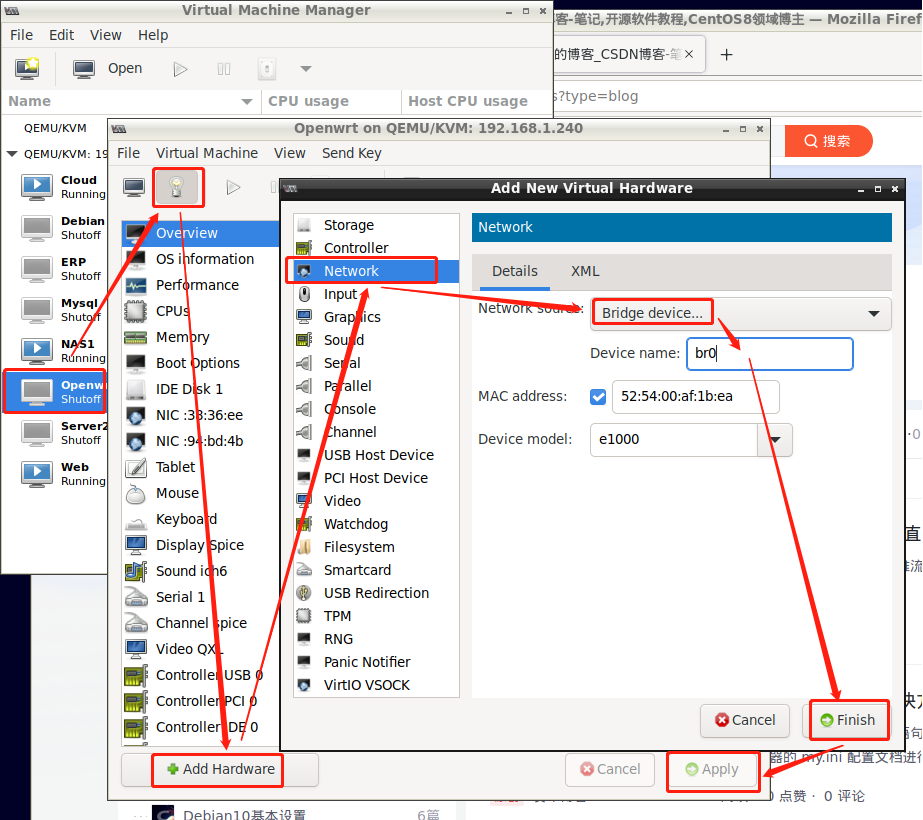Click the create new virtual machine icon
Screen dimensions: 923x820
27,68
